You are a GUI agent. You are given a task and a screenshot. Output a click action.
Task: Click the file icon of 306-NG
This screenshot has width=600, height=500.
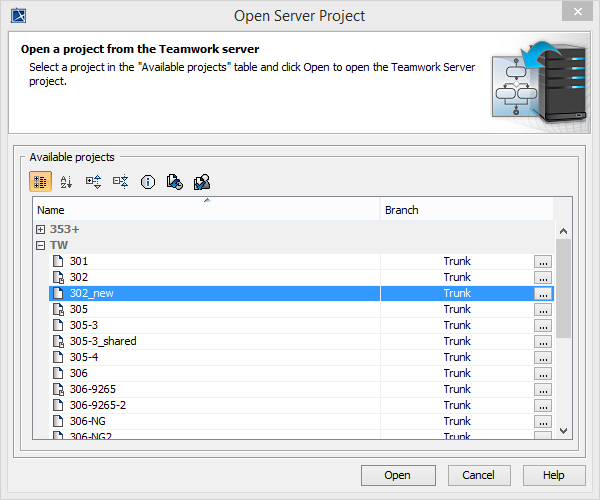58,421
